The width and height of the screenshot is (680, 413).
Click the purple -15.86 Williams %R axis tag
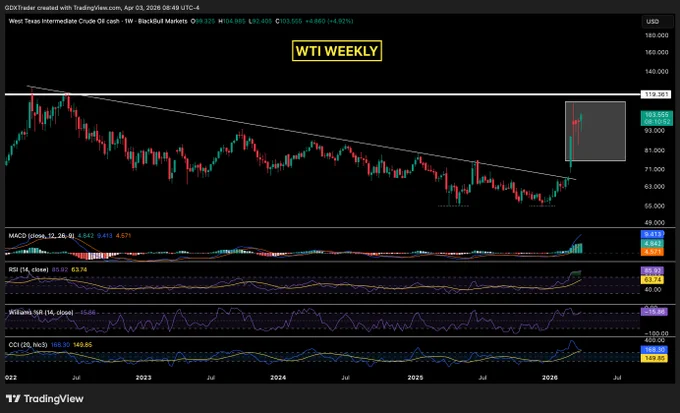(x=654, y=311)
